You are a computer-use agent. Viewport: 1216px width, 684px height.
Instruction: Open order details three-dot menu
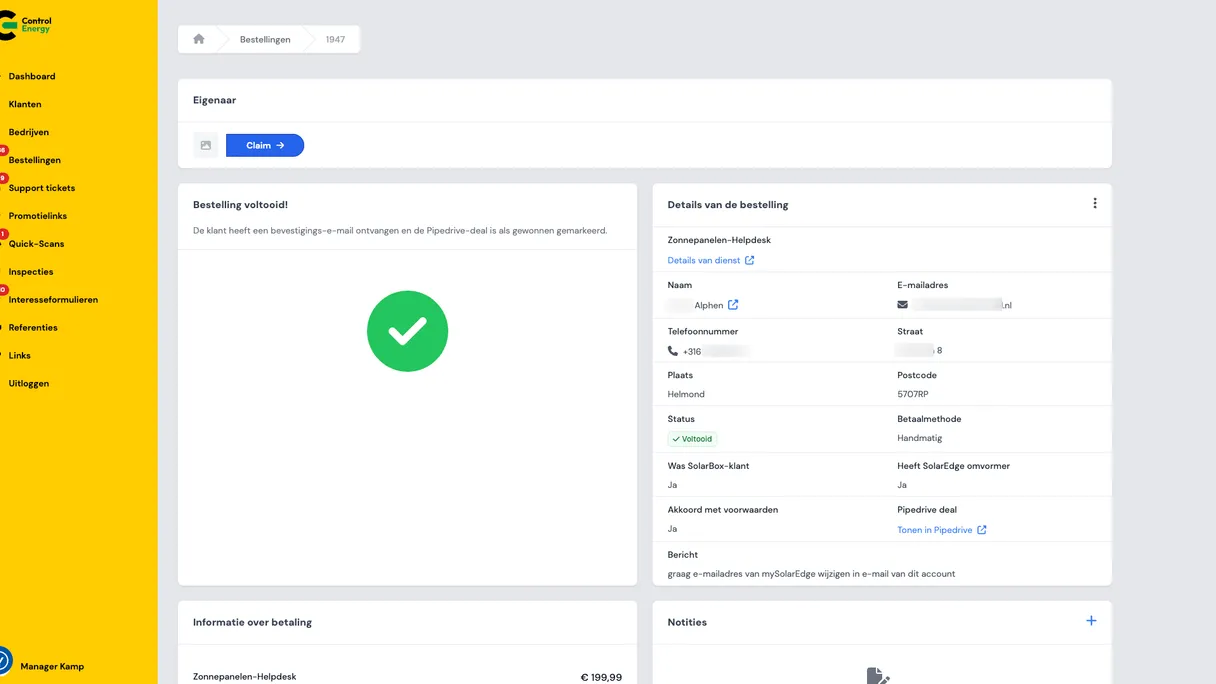click(x=1095, y=203)
